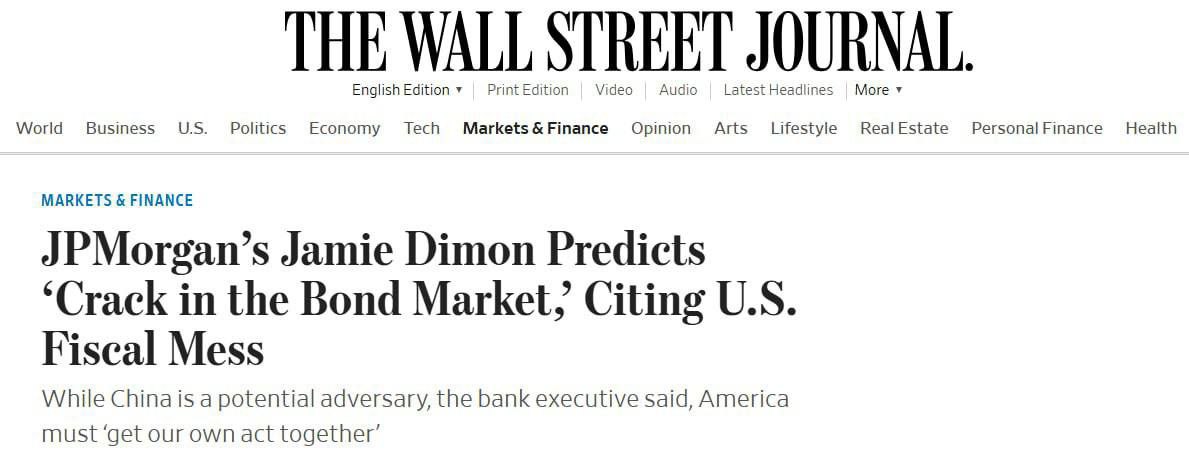Screen dimensions: 1189x473
Task: Select the Tech menu item
Action: tap(421, 128)
